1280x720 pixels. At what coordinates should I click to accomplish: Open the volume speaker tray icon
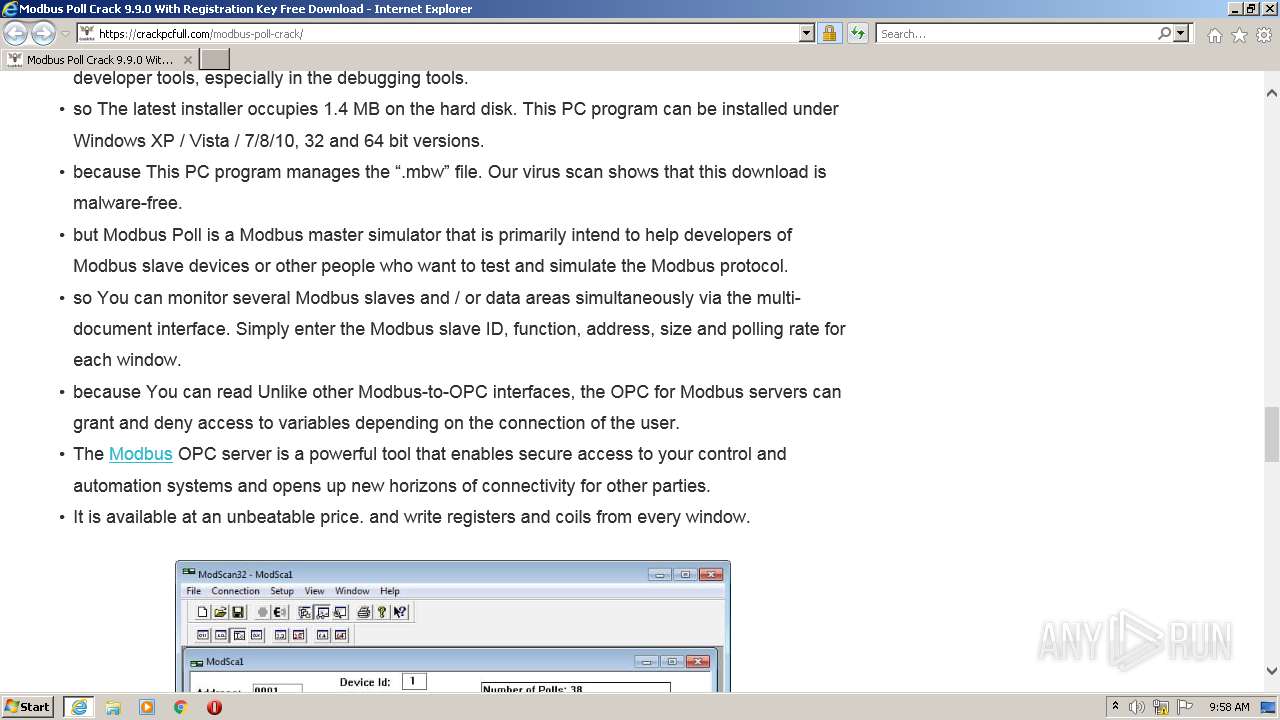[1137, 707]
